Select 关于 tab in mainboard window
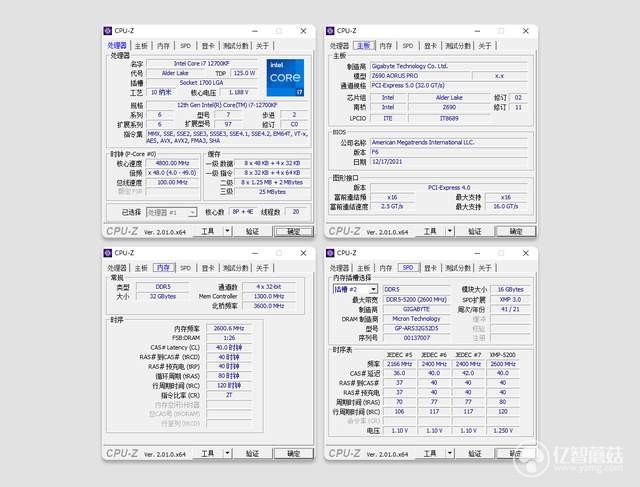The width and height of the screenshot is (640, 487). pos(485,46)
